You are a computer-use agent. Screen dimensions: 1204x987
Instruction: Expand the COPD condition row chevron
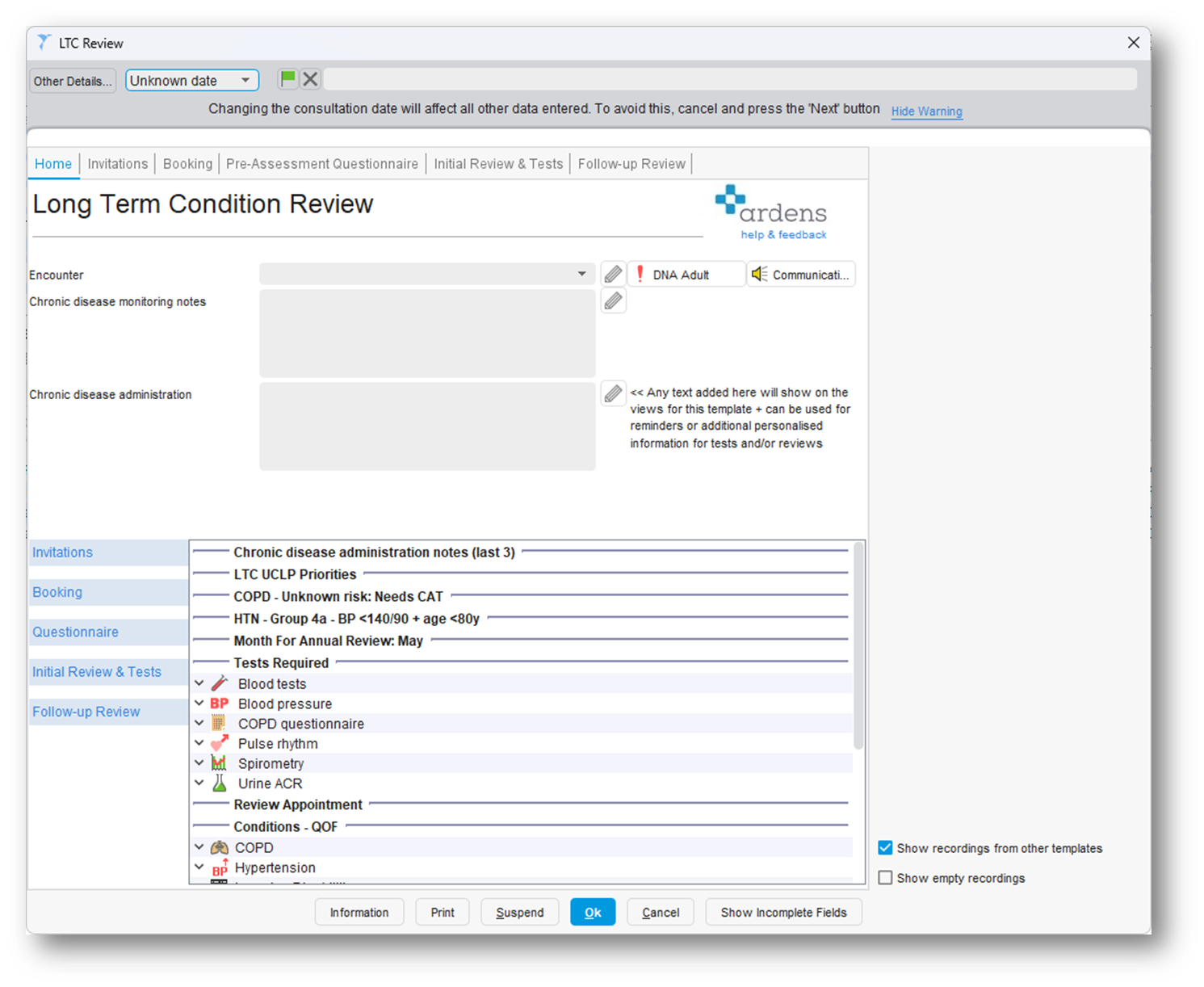point(199,847)
